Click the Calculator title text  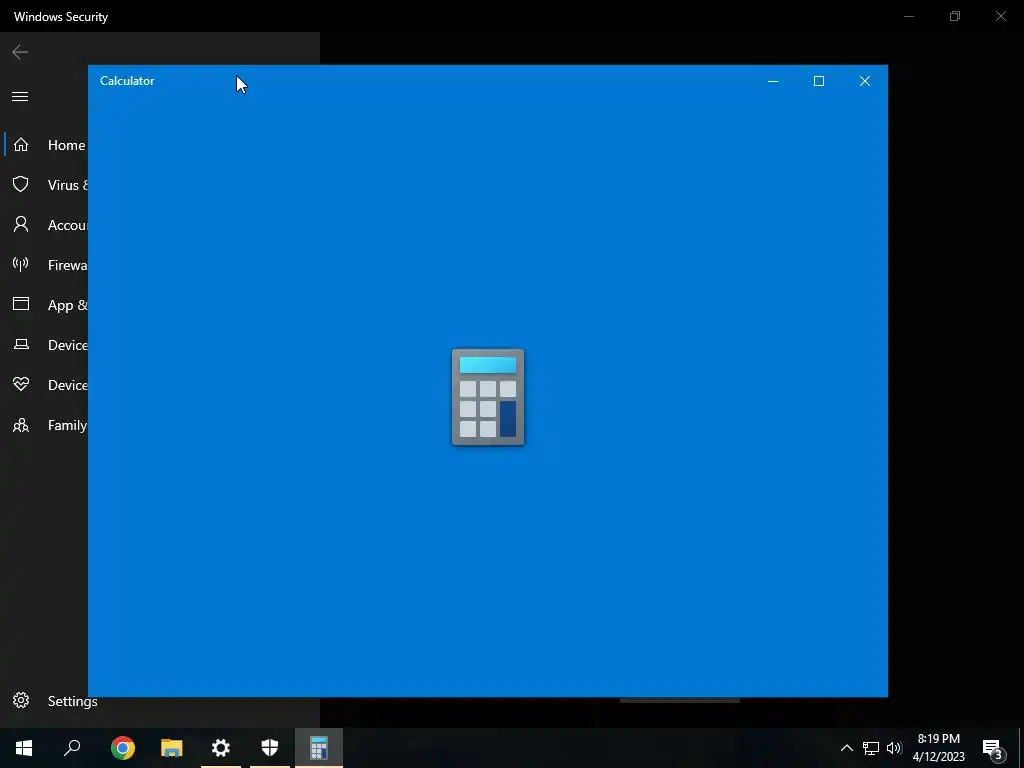click(x=127, y=81)
